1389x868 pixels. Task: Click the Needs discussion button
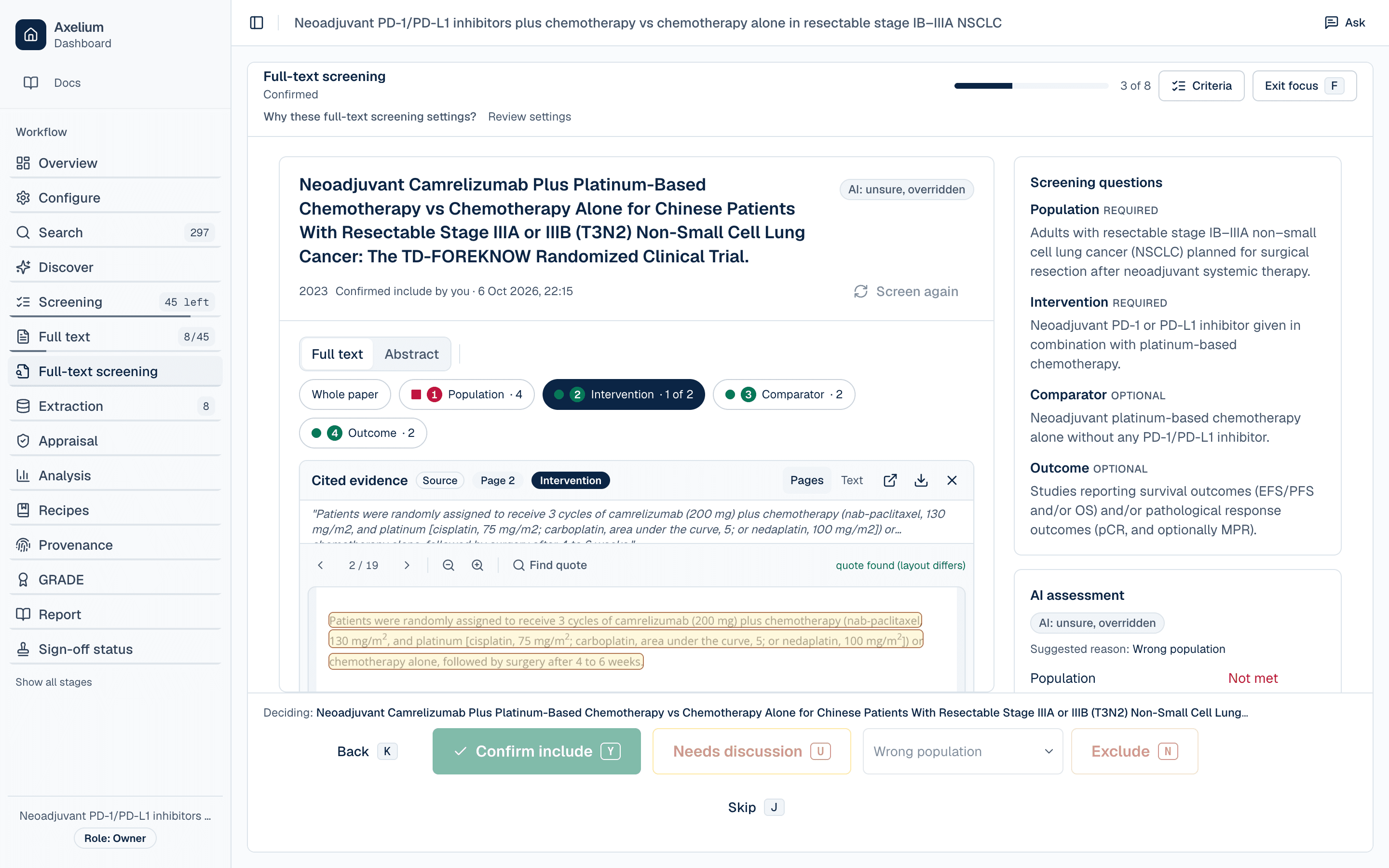[x=751, y=751]
